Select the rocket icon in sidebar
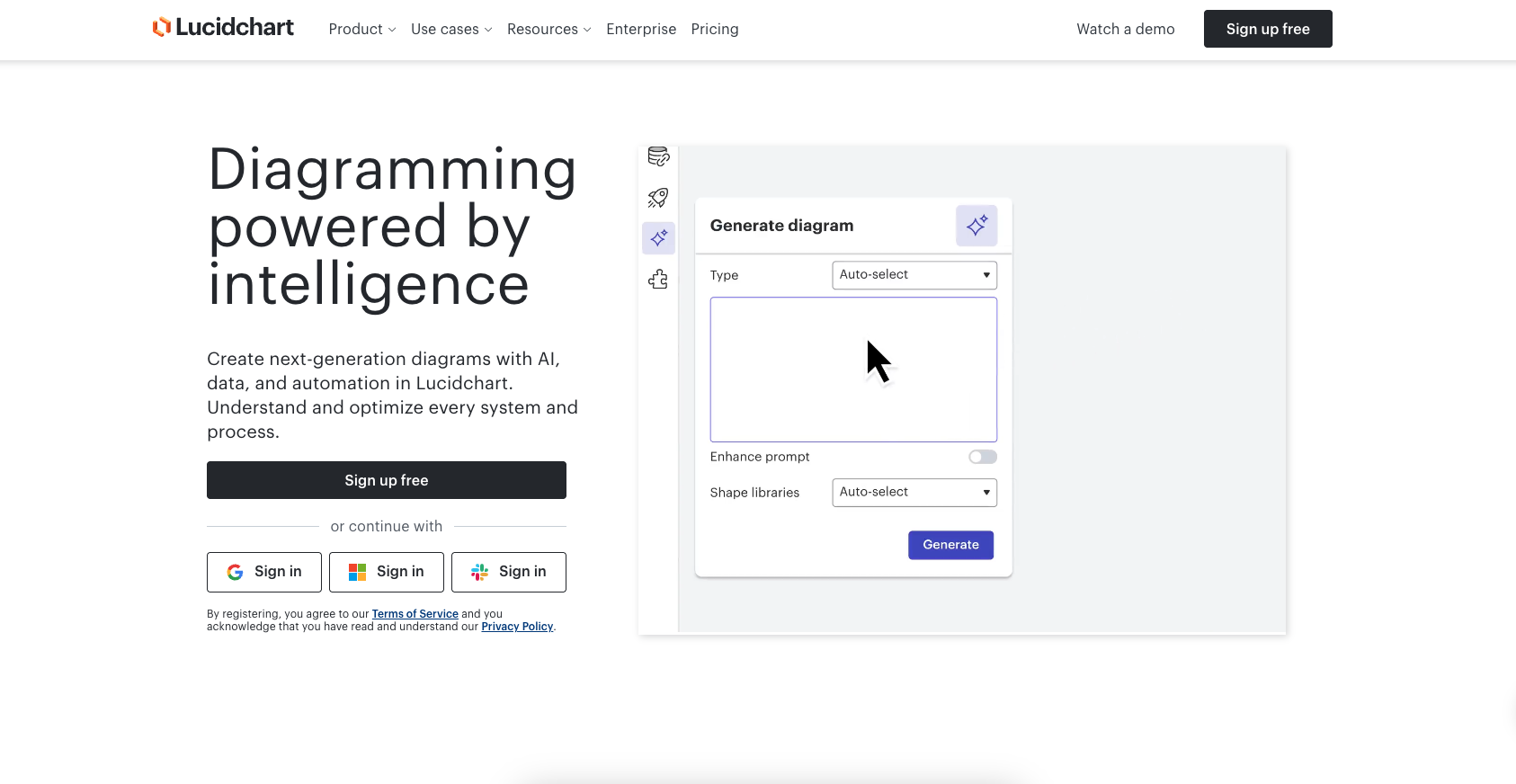The image size is (1516, 784). point(658,198)
